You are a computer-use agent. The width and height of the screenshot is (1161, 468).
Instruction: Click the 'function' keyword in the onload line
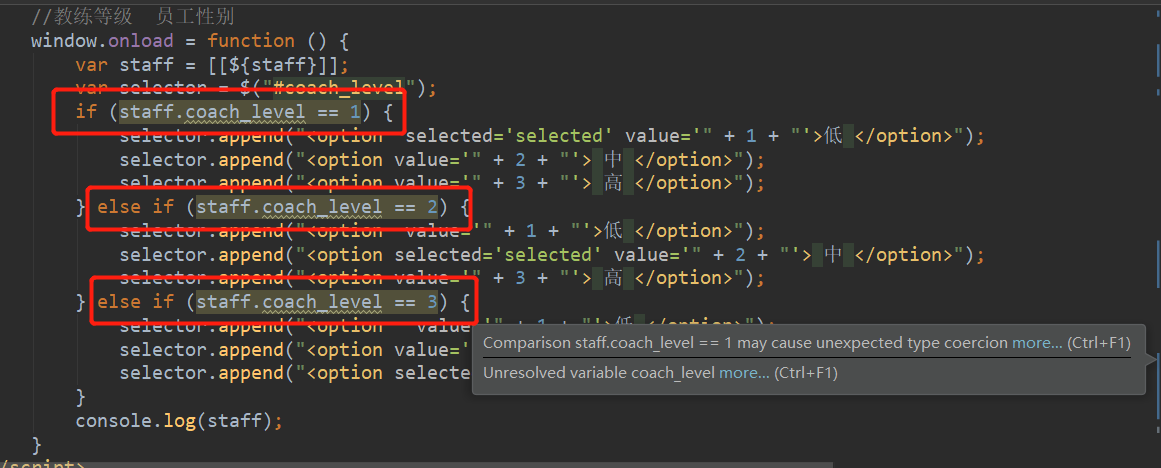coord(250,41)
